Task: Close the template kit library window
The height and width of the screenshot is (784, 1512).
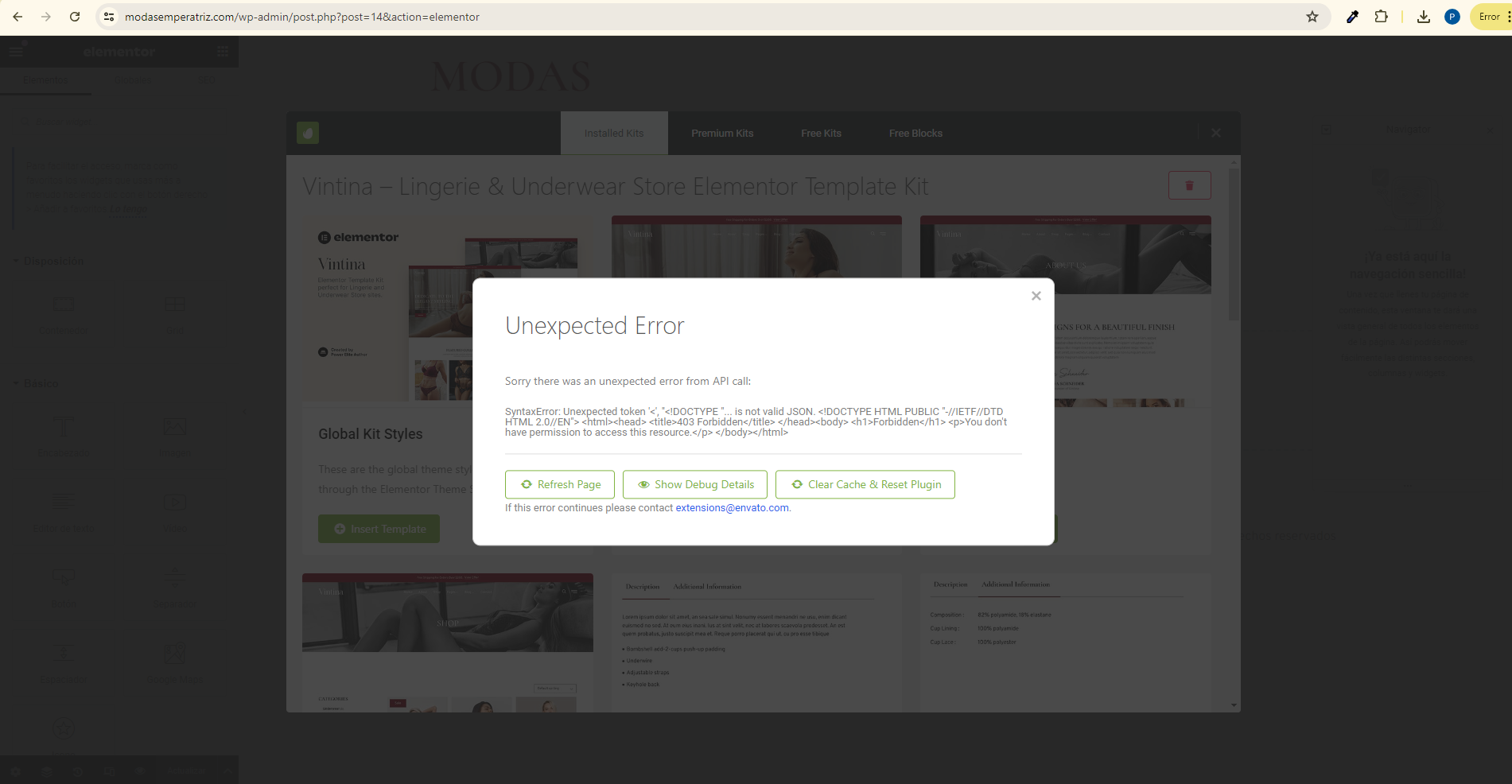Action: [x=1216, y=133]
